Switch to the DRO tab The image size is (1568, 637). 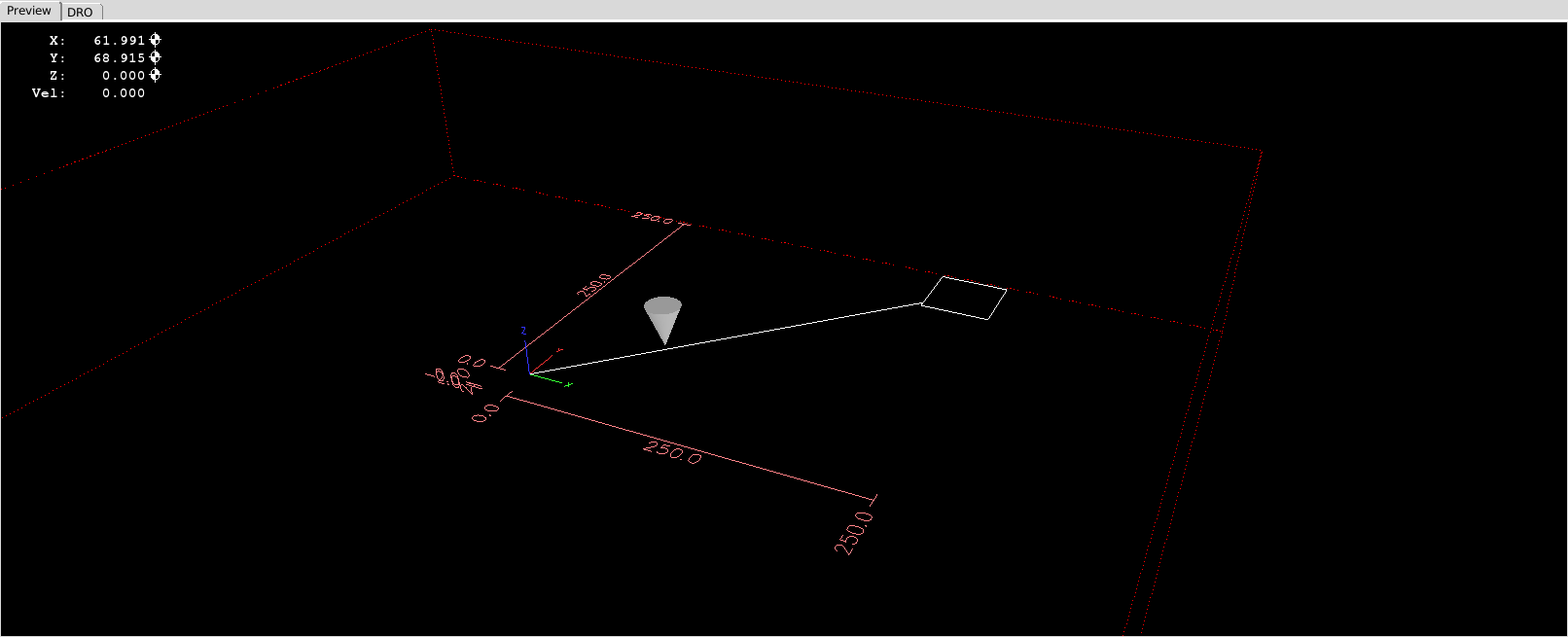[x=80, y=12]
